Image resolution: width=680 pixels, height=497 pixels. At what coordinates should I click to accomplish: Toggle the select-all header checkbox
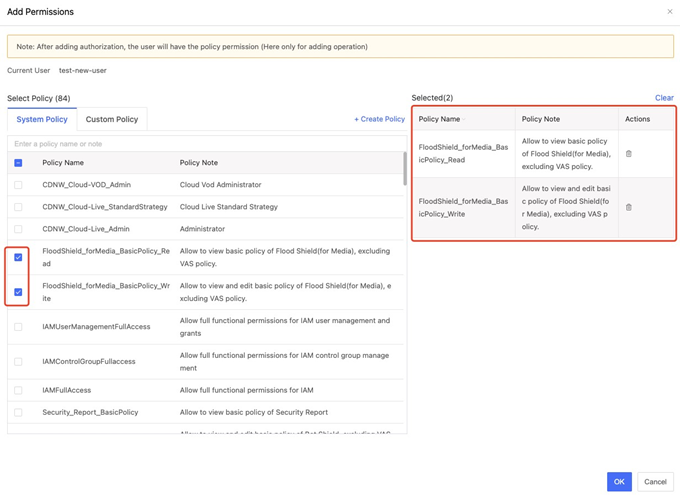pyautogui.click(x=18, y=163)
